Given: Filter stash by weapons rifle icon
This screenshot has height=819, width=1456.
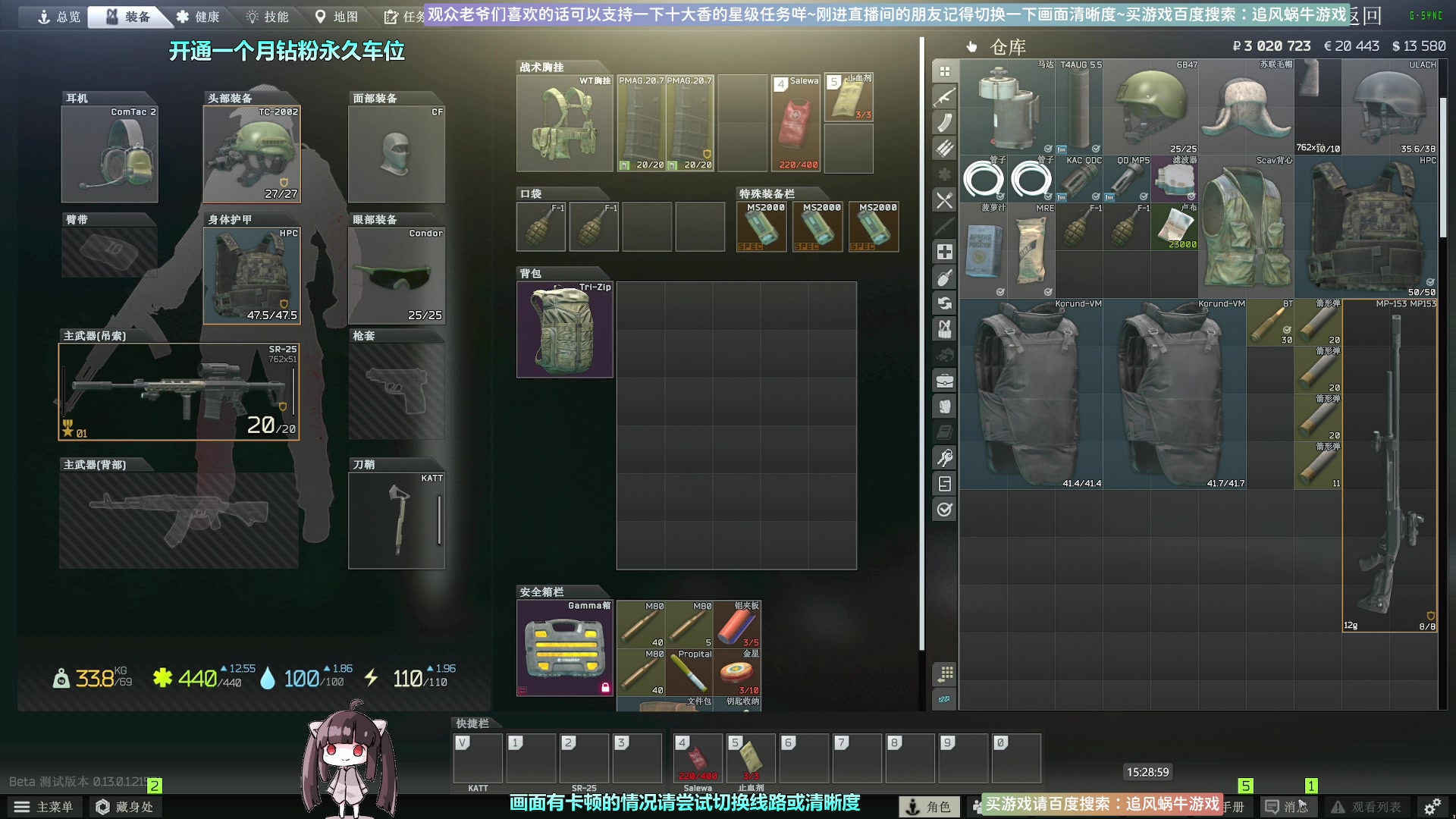Looking at the screenshot, I should 944,97.
